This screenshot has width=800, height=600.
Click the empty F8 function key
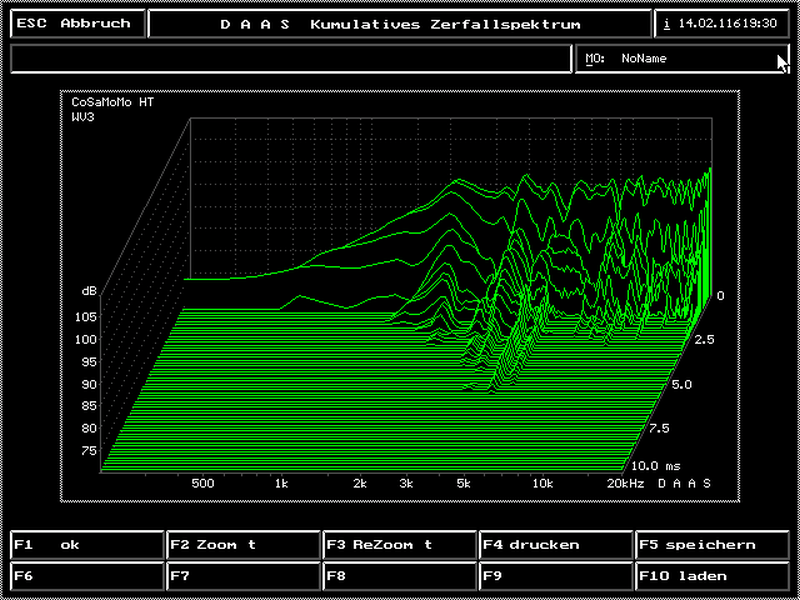pos(400,576)
